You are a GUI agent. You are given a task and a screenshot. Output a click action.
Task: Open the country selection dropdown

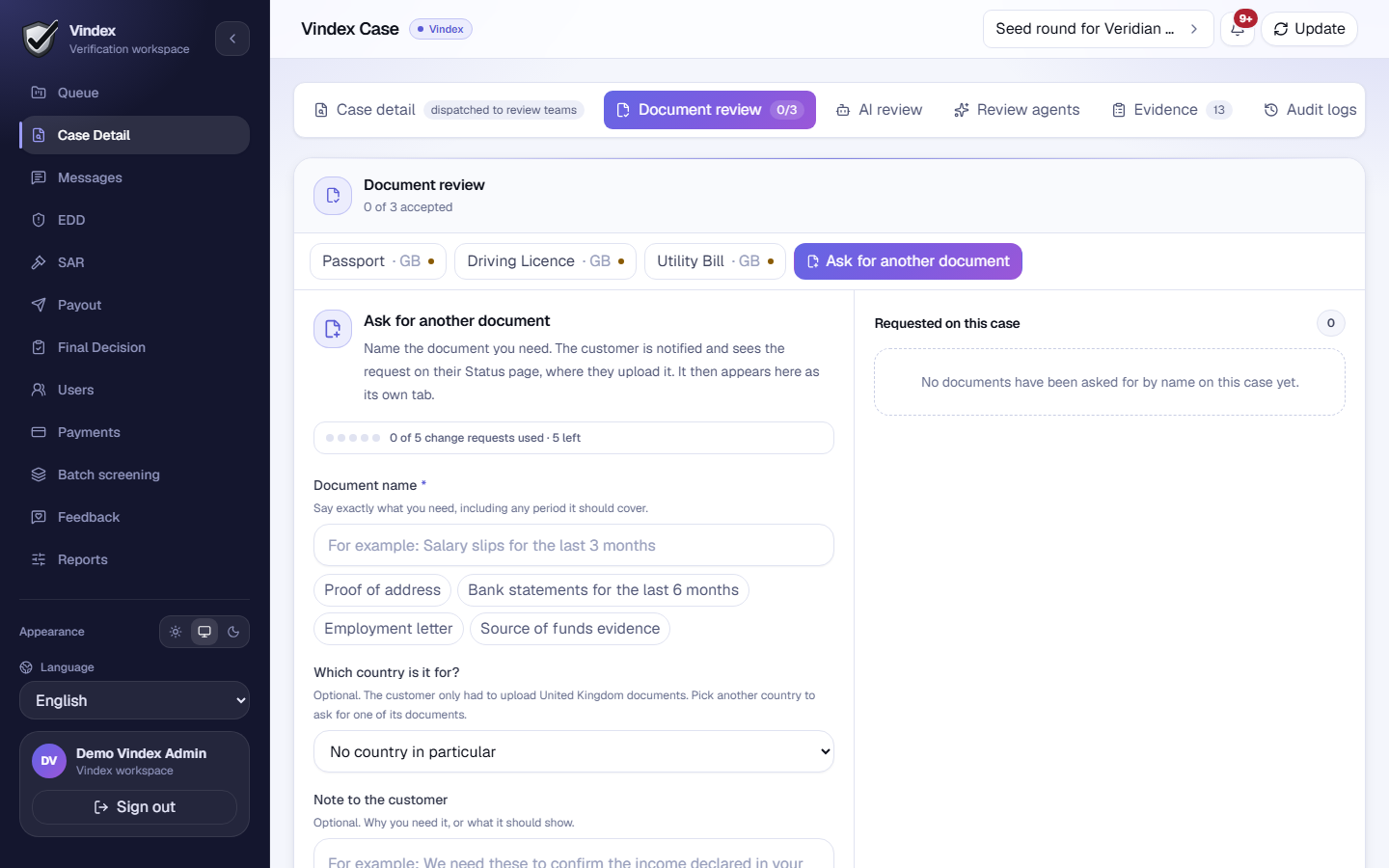pyautogui.click(x=574, y=751)
